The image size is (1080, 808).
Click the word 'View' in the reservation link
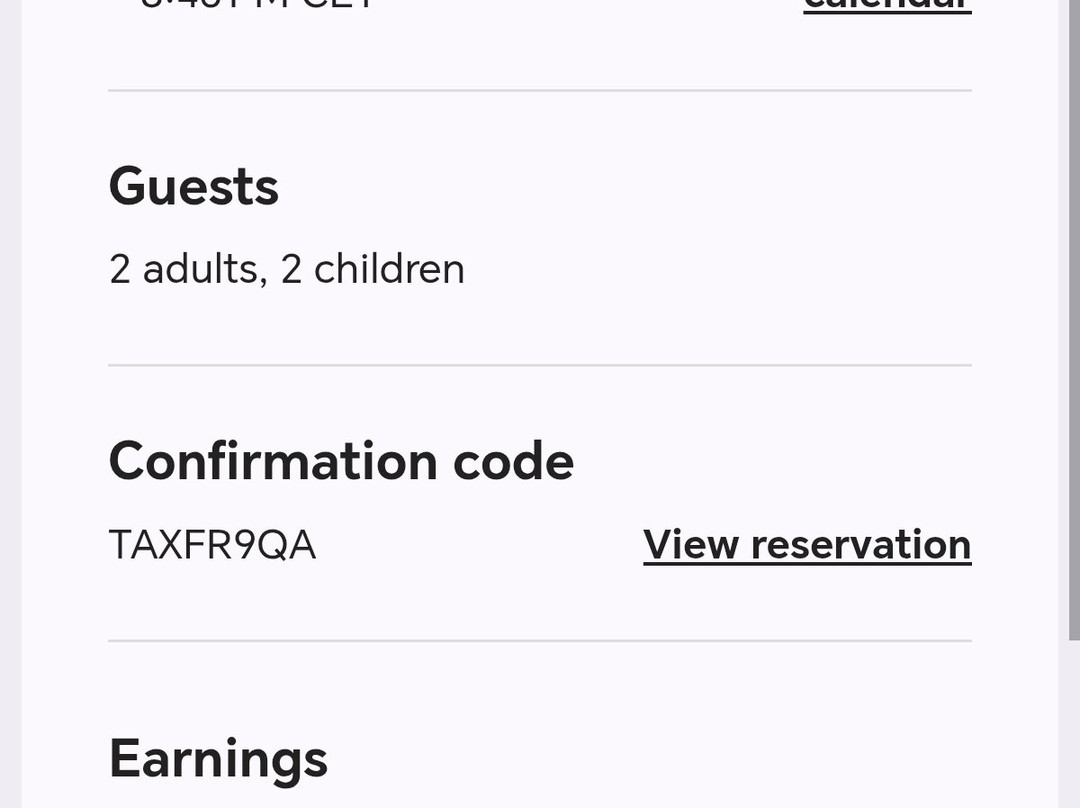click(x=690, y=545)
